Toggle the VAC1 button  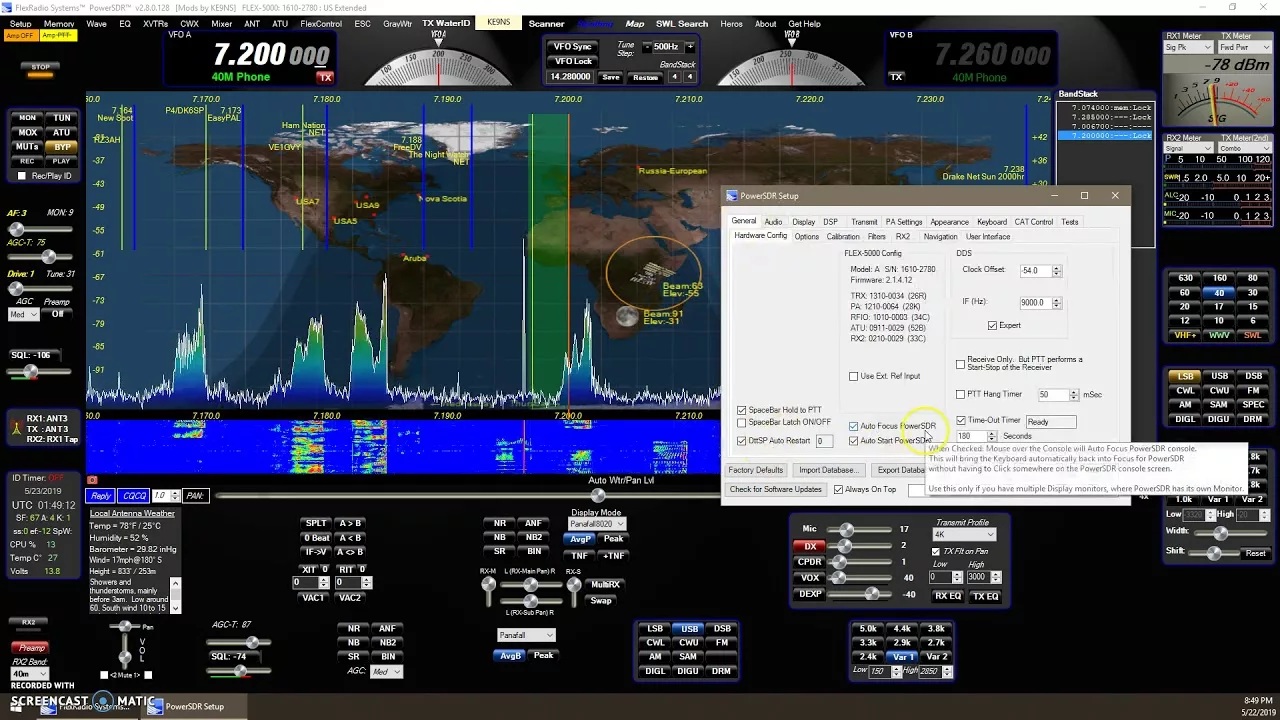tap(313, 598)
